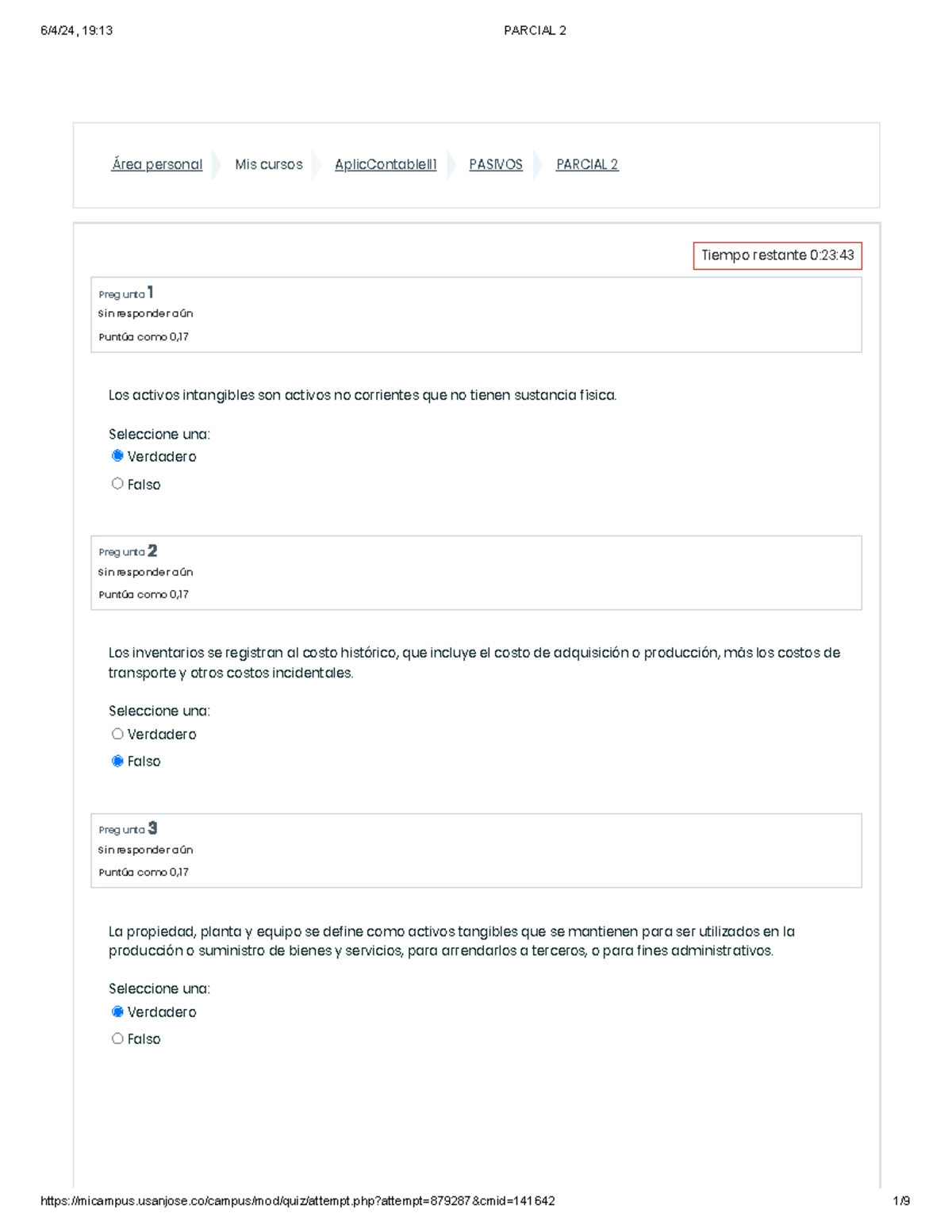Choose Falso for the intangible assets question
The height and width of the screenshot is (1232, 952).
(118, 484)
